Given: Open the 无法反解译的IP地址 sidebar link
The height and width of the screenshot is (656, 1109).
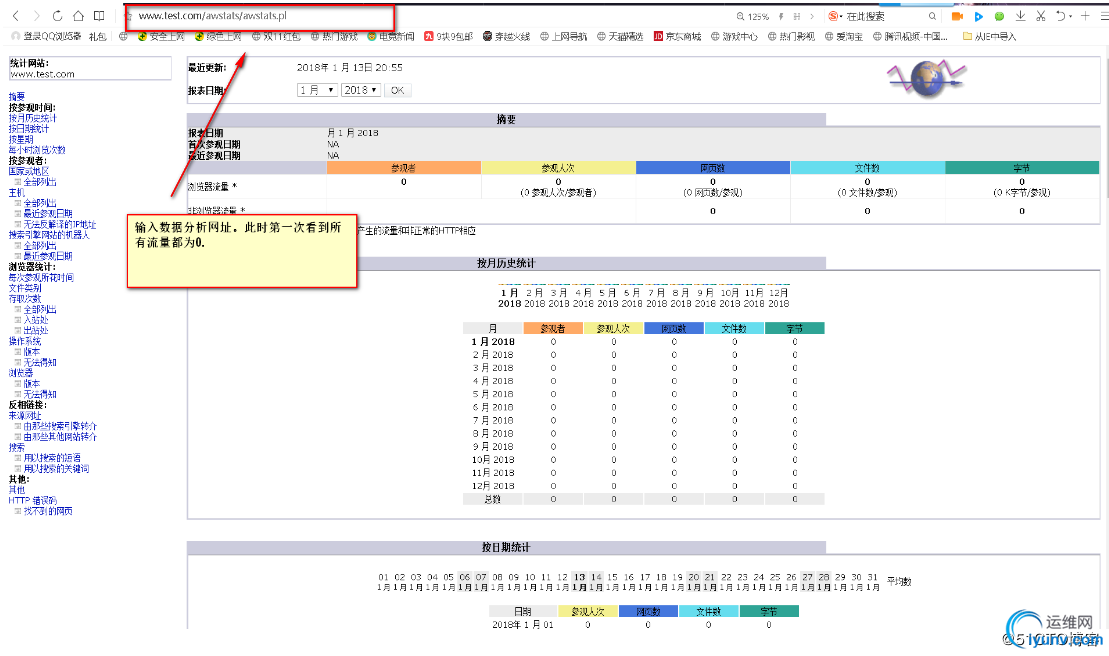Looking at the screenshot, I should point(59,224).
